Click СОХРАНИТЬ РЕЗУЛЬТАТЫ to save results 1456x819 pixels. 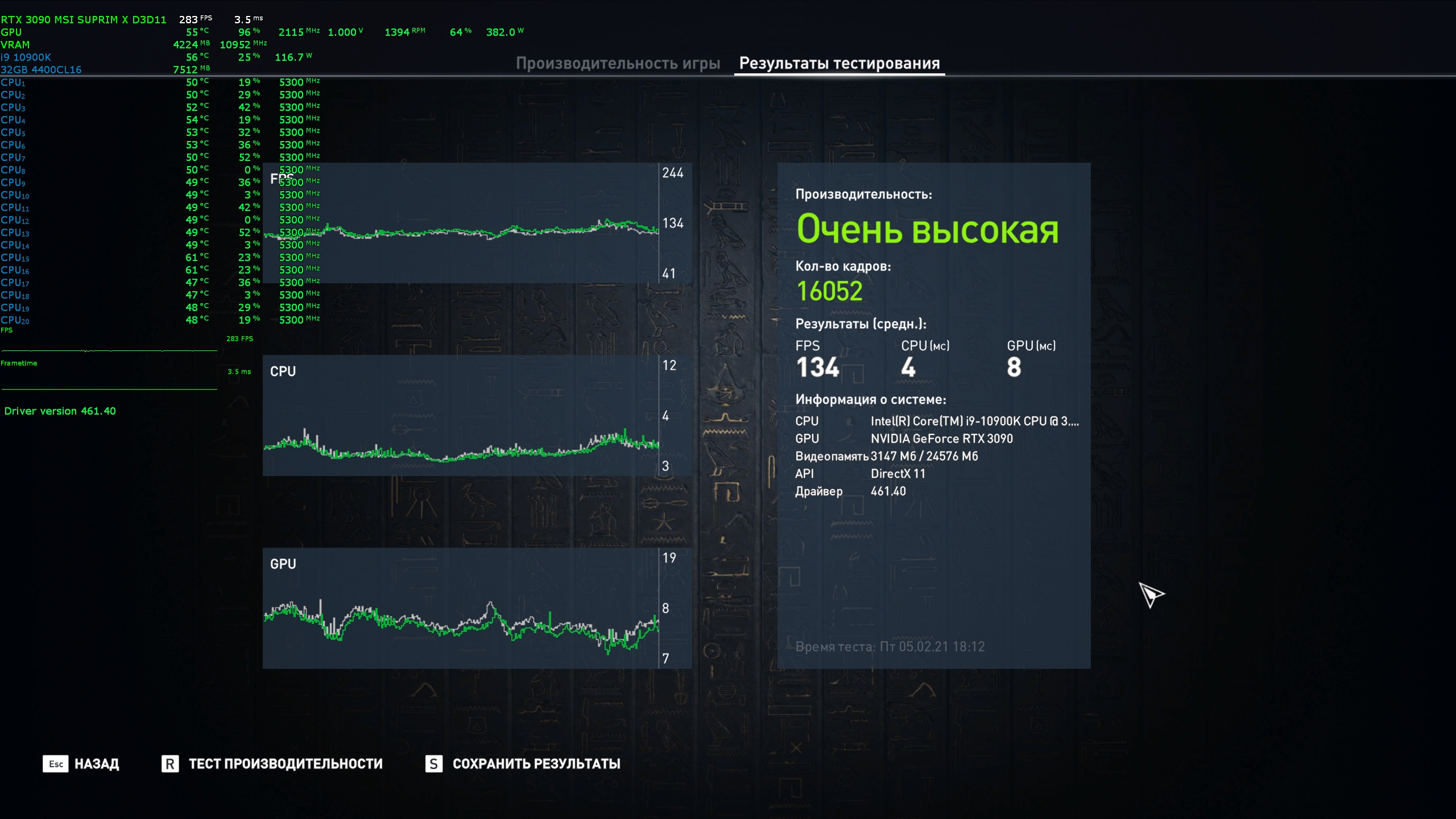tap(536, 764)
